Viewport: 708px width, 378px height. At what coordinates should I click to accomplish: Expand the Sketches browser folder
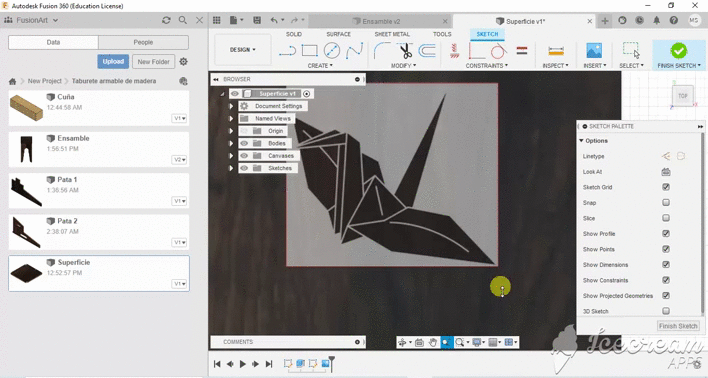tap(231, 168)
